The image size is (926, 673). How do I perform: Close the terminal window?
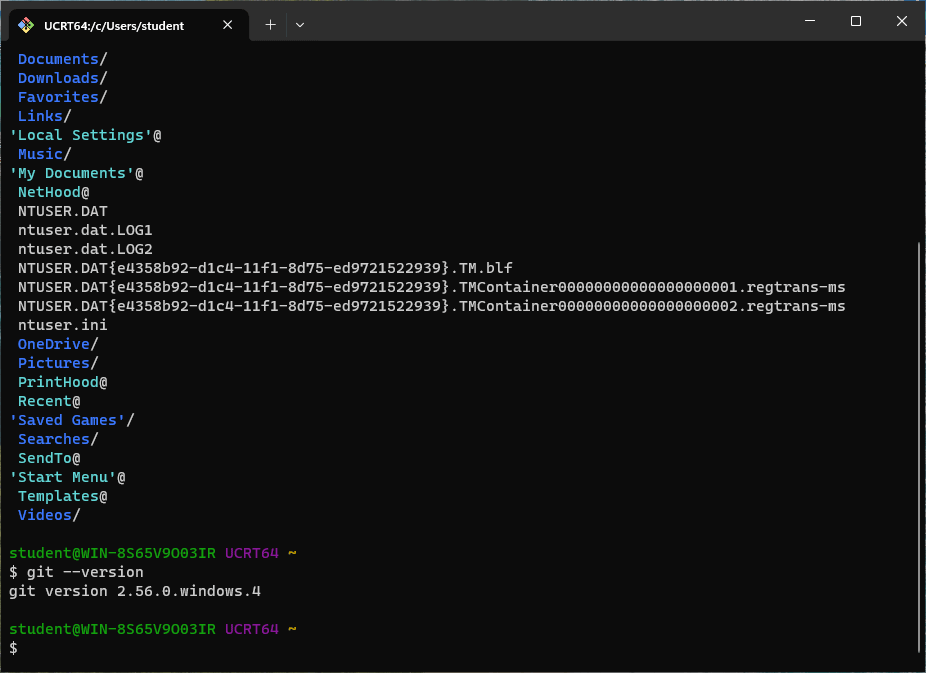[902, 21]
